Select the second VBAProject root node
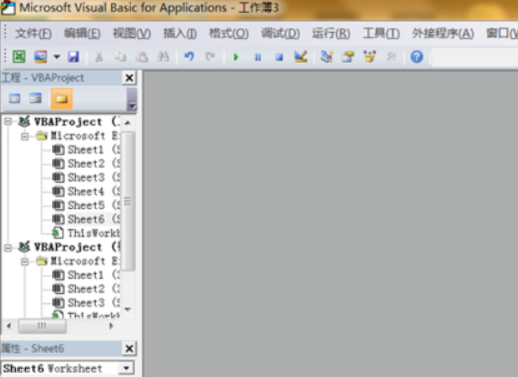 (x=68, y=247)
